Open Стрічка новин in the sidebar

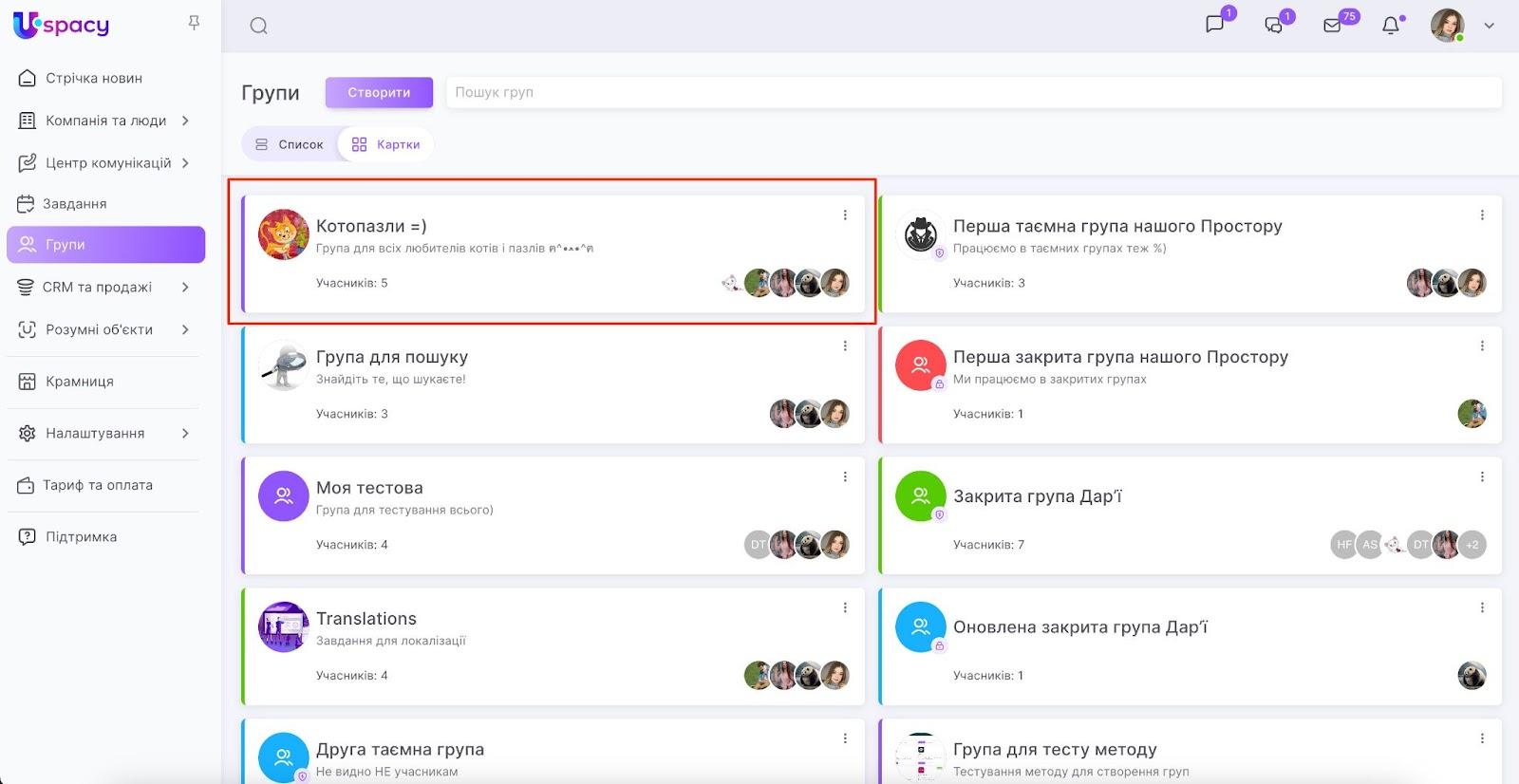(93, 78)
